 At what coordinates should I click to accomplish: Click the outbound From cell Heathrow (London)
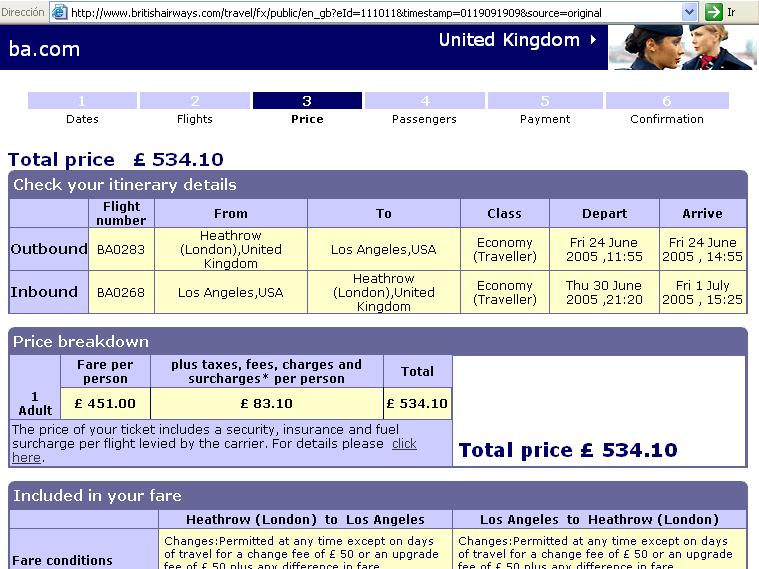point(230,249)
